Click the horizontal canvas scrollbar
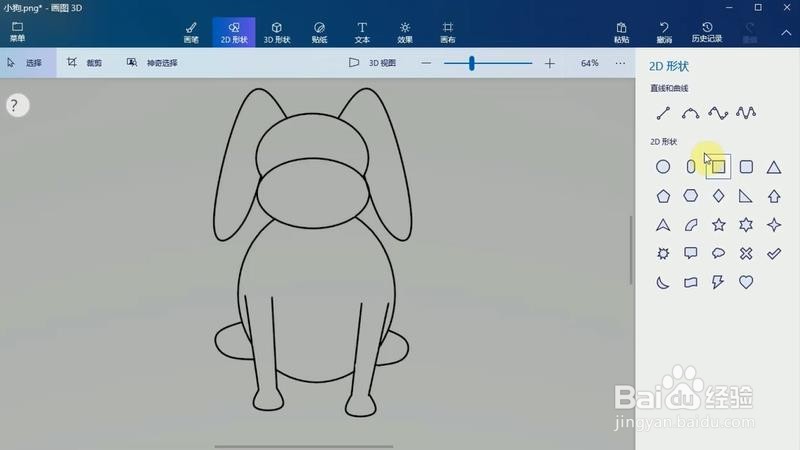 304,446
